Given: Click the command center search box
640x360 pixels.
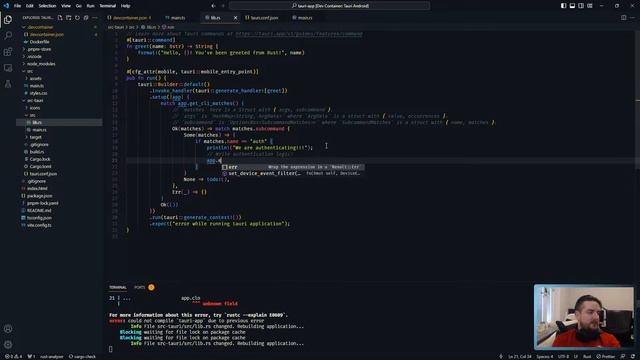Looking at the screenshot, I should coord(329,6).
